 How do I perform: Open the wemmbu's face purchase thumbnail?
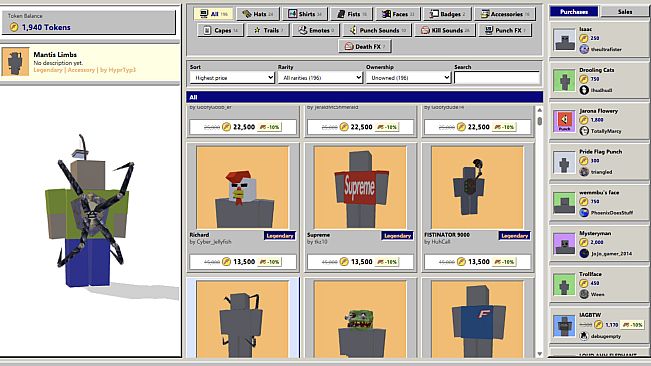565,203
